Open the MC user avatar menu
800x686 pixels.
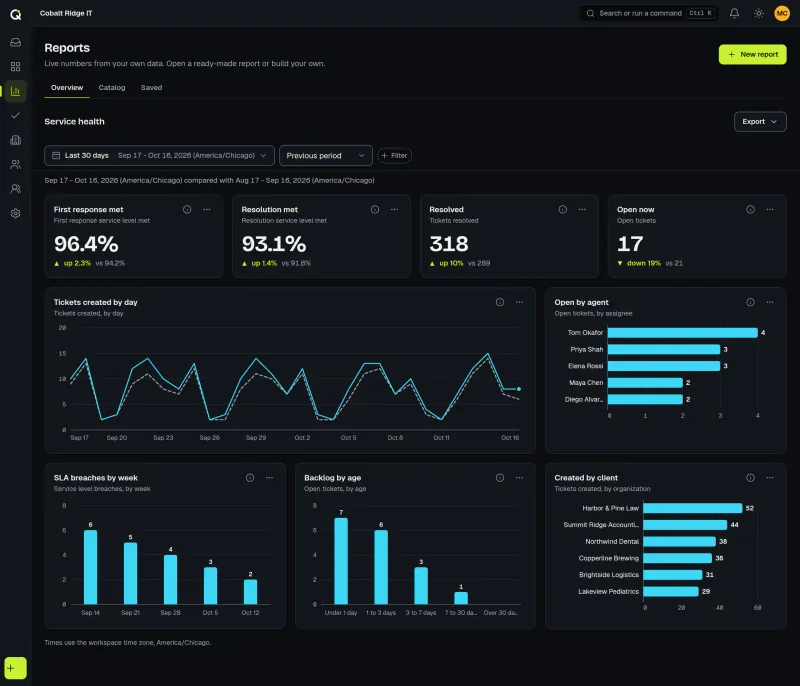[x=782, y=13]
